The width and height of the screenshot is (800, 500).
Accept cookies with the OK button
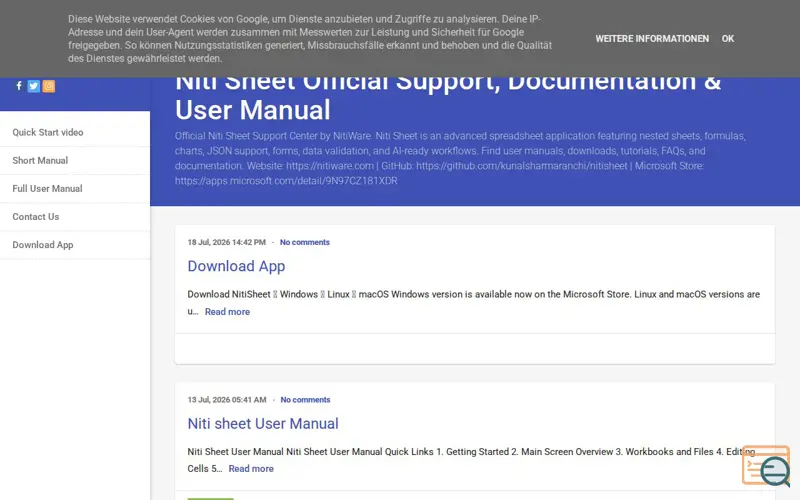point(728,39)
